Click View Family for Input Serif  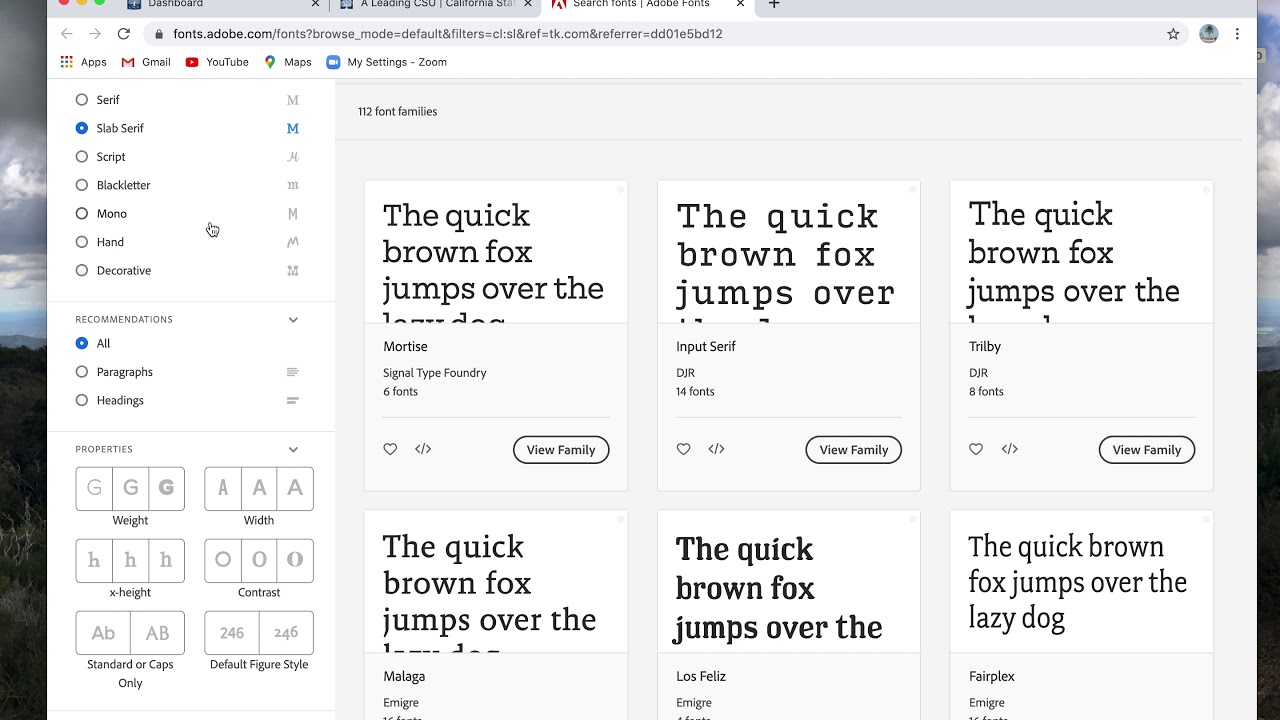point(854,450)
